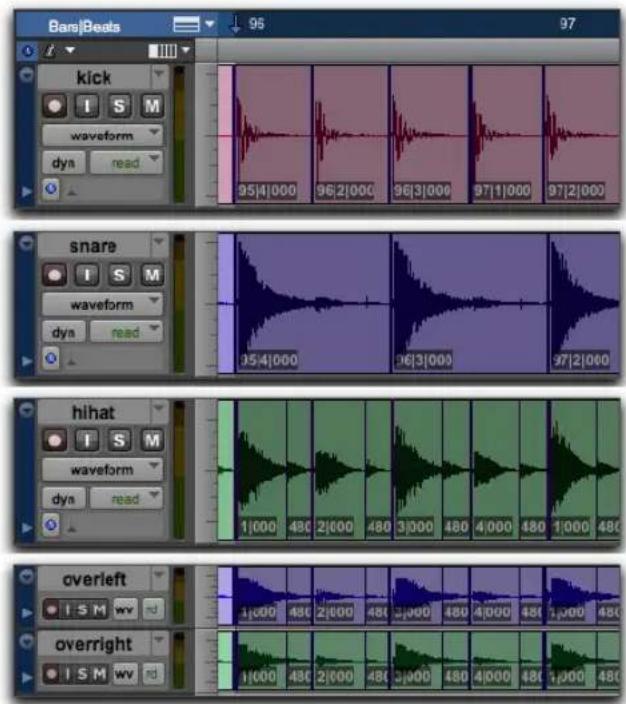This screenshot has height=704, width=626.
Task: Click the kick track playlist arrow icon
Action: coord(27,192)
